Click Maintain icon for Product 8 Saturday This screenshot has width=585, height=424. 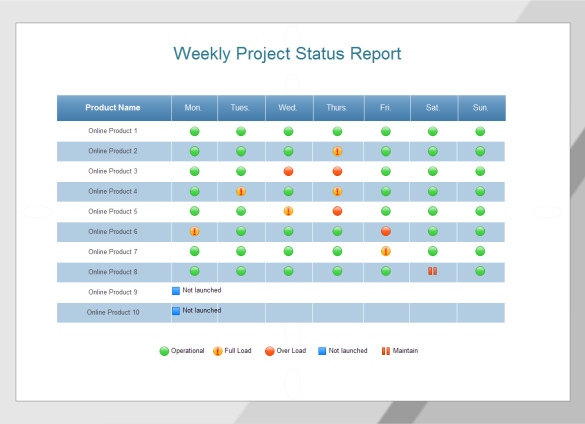pos(432,271)
